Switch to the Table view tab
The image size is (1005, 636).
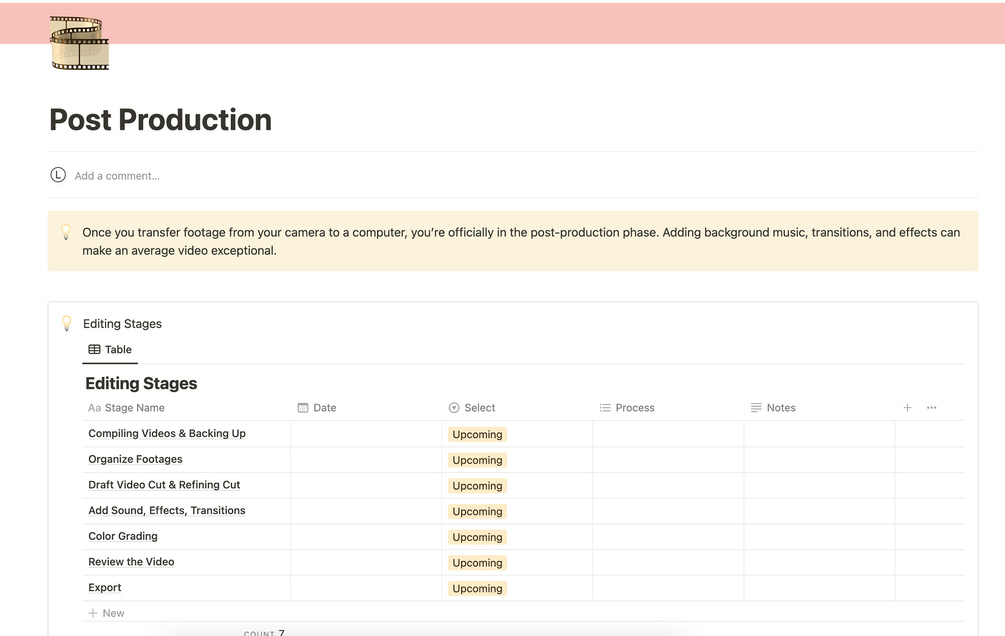tap(110, 350)
